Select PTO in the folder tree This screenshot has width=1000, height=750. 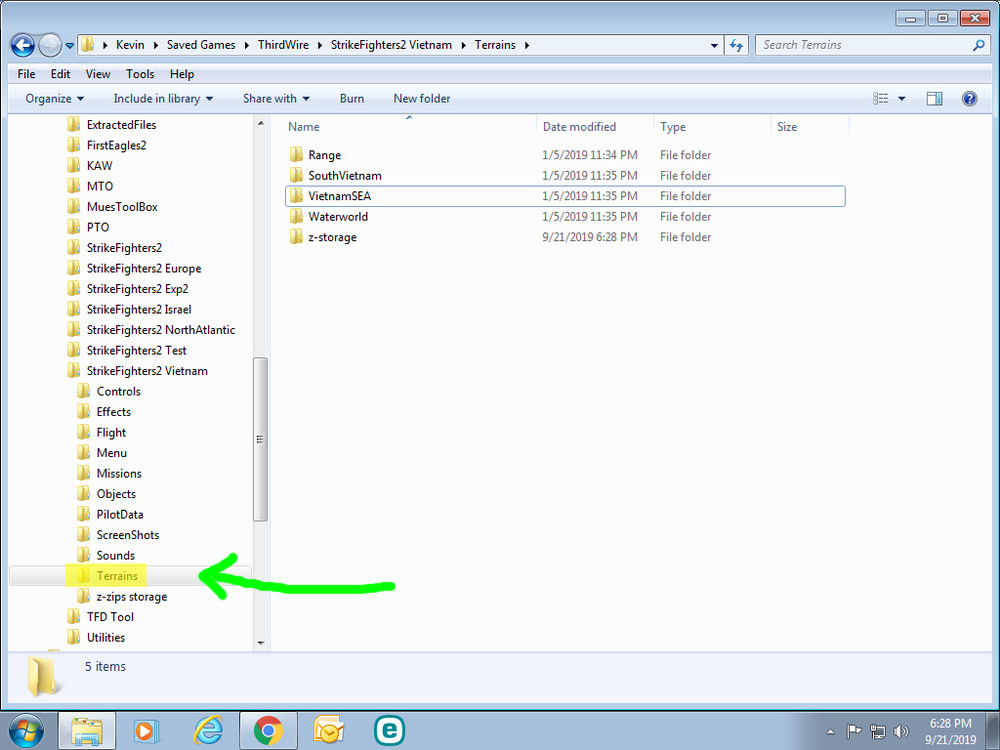[x=98, y=227]
